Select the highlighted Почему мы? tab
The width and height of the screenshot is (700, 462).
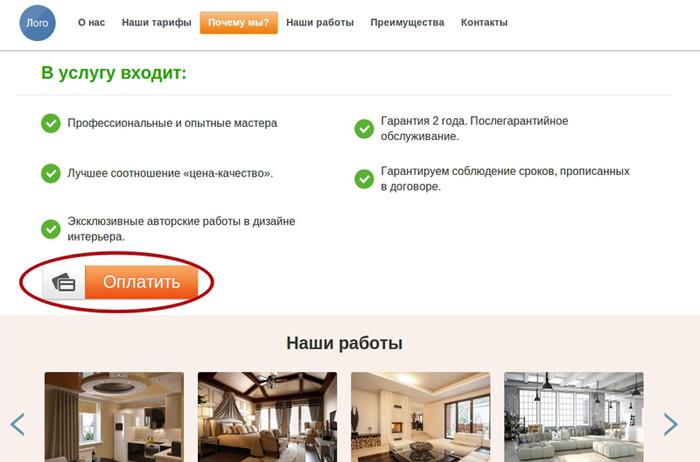point(239,23)
